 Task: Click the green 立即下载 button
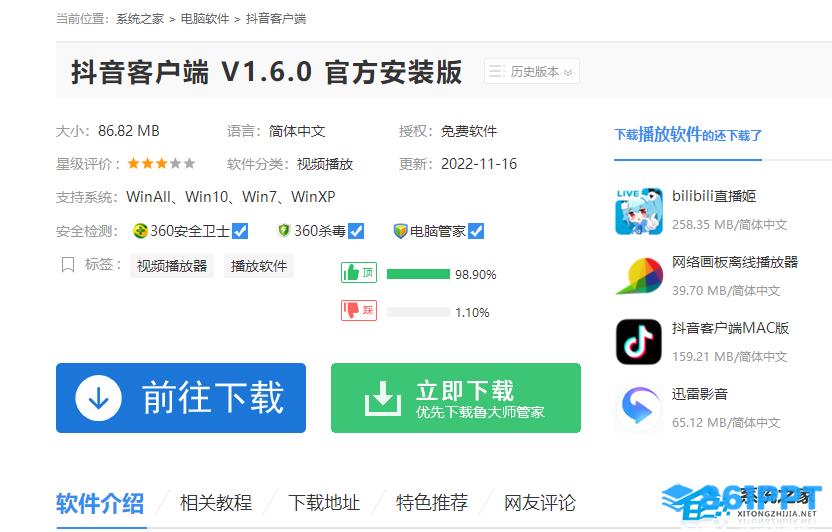tap(456, 398)
